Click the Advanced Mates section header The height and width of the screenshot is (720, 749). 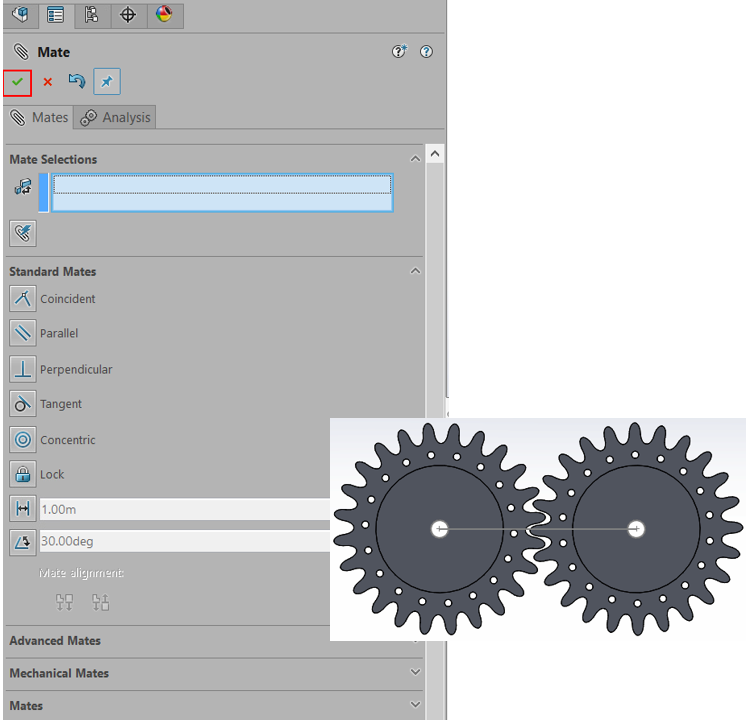point(55,641)
